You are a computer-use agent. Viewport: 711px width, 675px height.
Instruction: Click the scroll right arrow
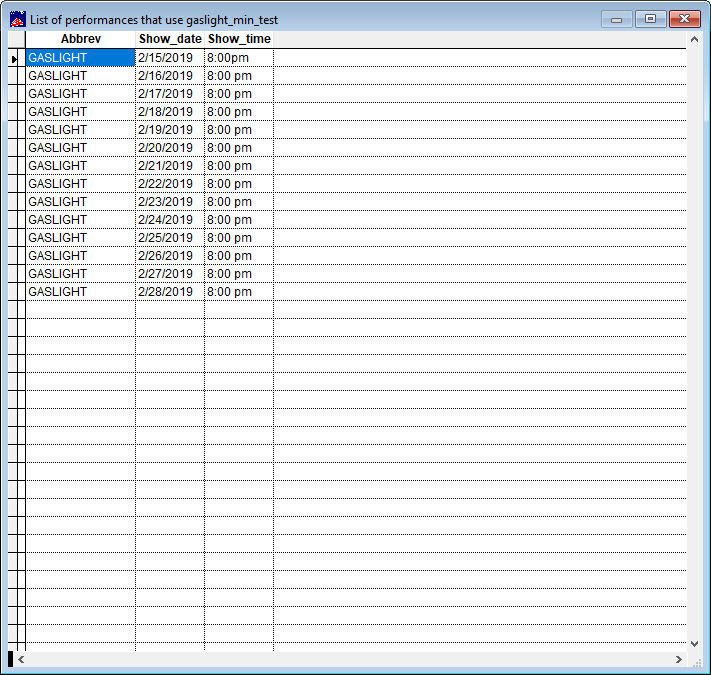679,659
